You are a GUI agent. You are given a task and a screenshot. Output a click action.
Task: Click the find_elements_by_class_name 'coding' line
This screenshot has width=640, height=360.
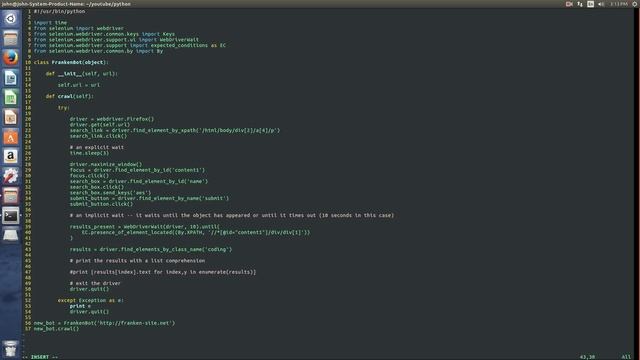pyautogui.click(x=151, y=249)
